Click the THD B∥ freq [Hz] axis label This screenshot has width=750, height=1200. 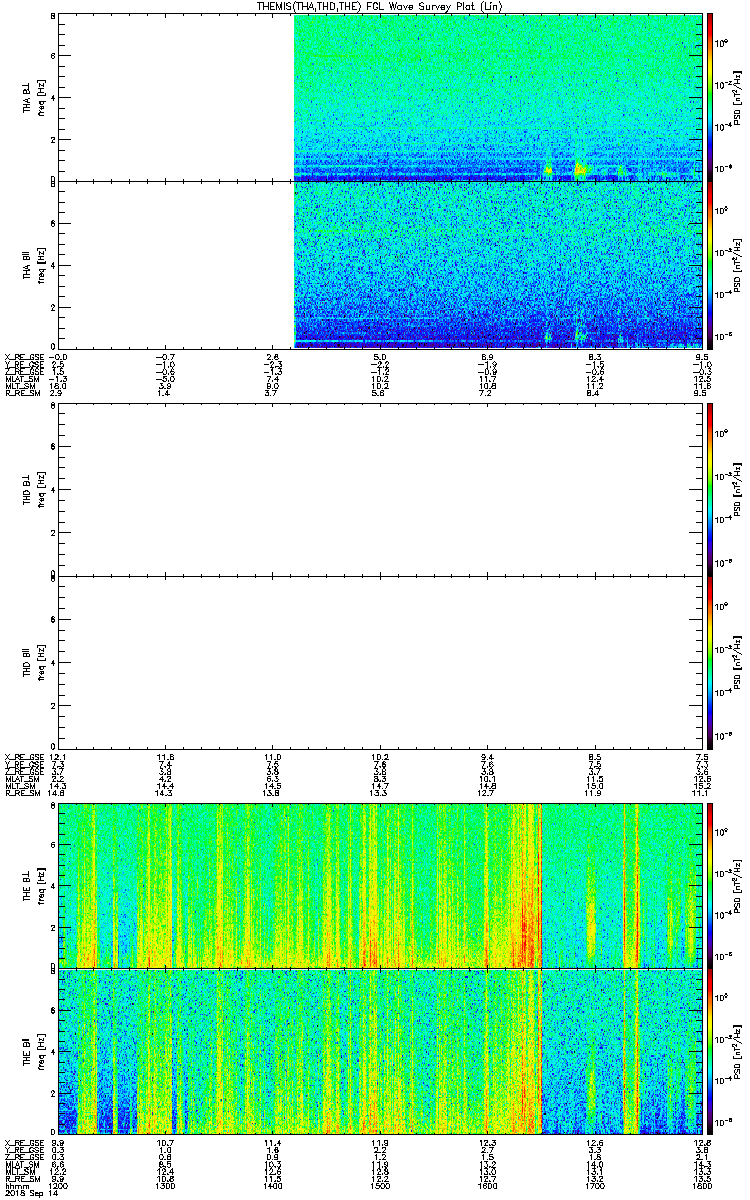pos(42,661)
